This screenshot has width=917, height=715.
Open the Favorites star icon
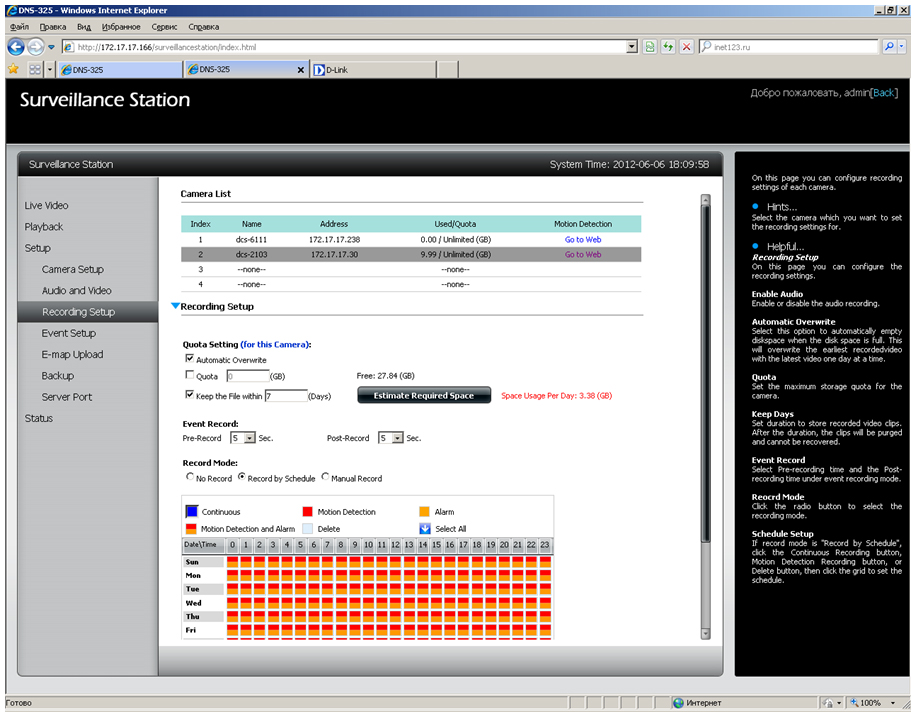[13, 70]
